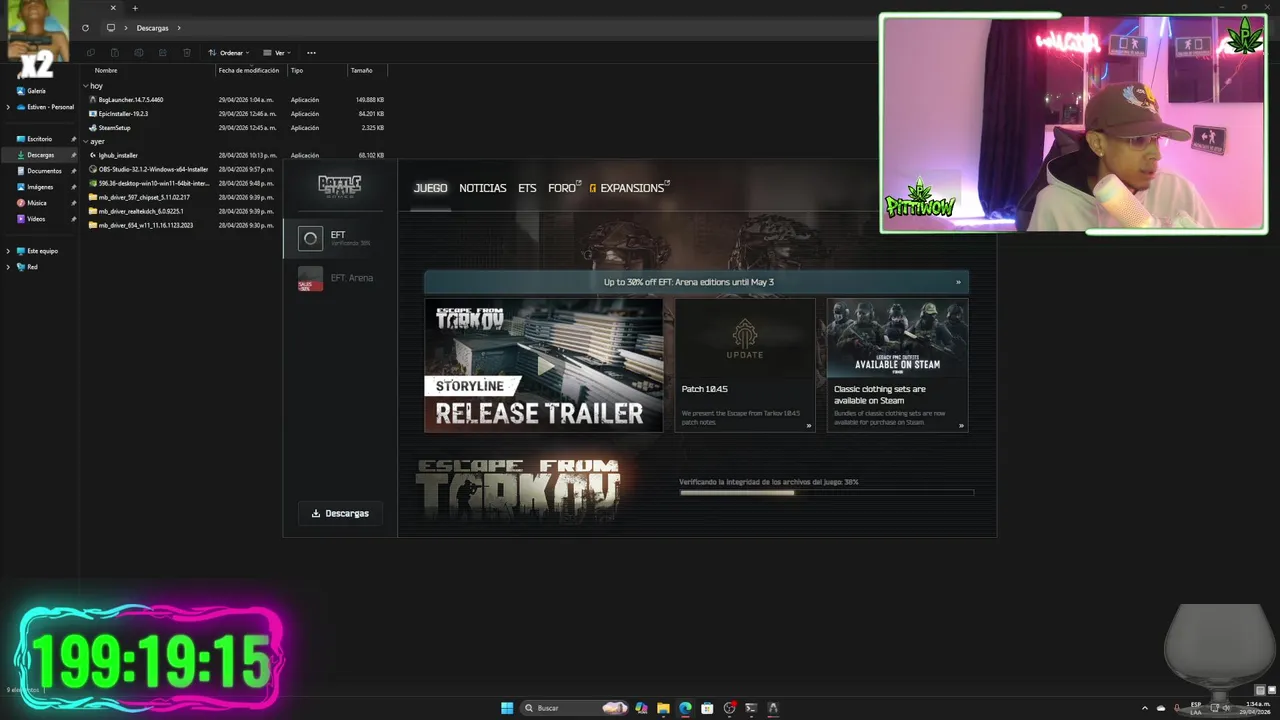Image resolution: width=1280 pixels, height=720 pixels.
Task: Open the EFT: Arena 30% off banner
Action: click(x=696, y=282)
